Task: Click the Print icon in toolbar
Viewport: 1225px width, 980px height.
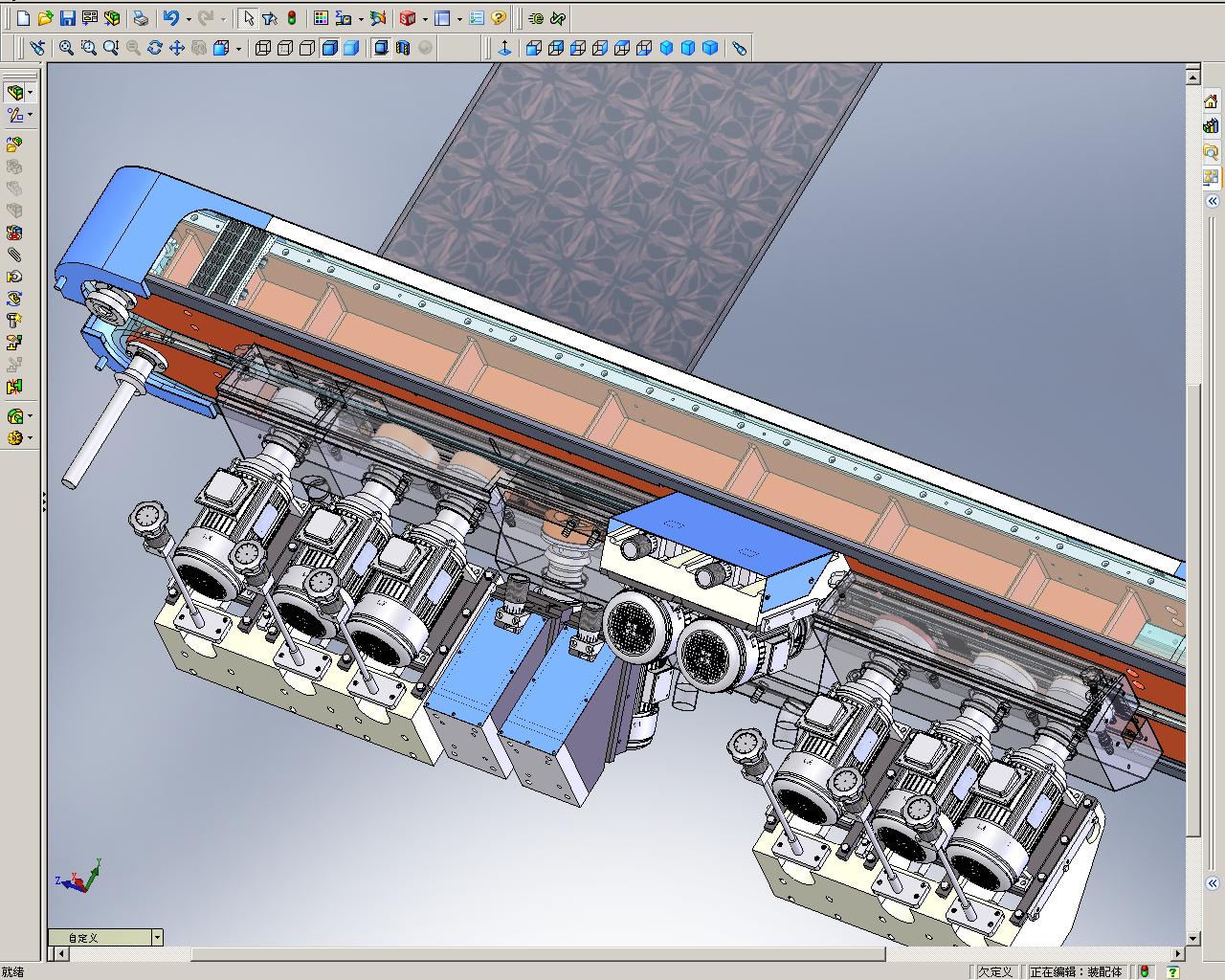Action: tap(141, 18)
